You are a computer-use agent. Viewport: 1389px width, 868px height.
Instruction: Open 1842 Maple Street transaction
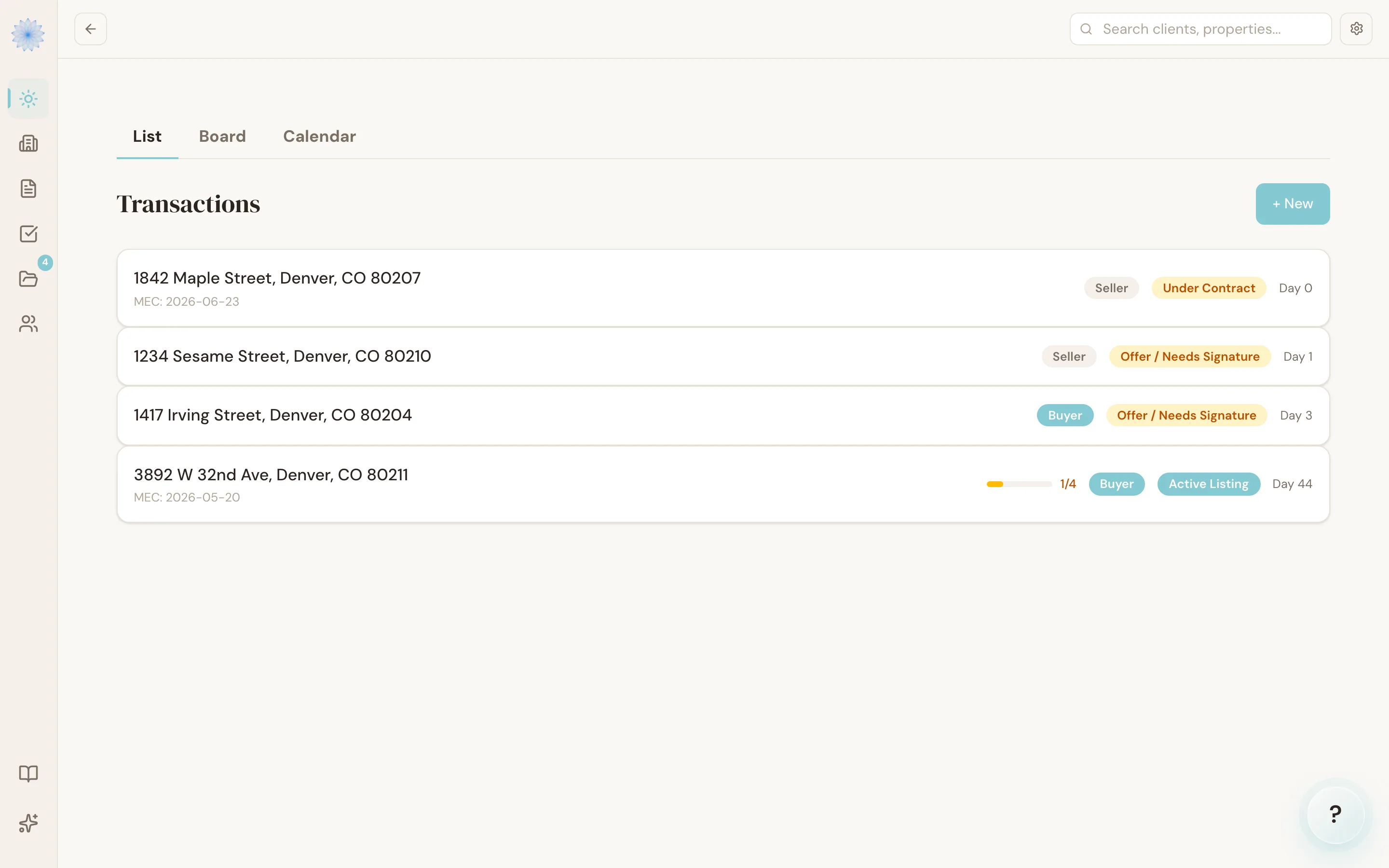(x=722, y=288)
